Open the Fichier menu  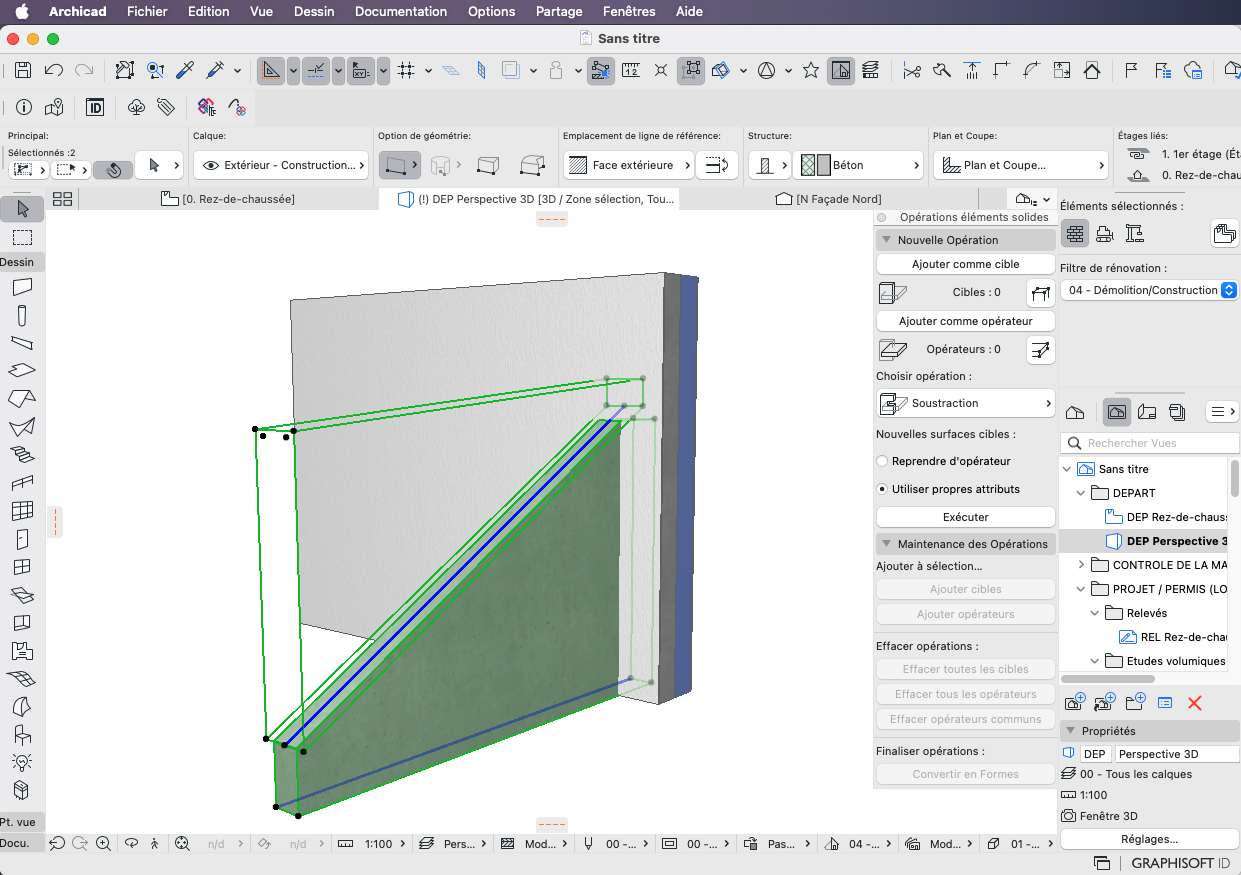click(x=147, y=12)
